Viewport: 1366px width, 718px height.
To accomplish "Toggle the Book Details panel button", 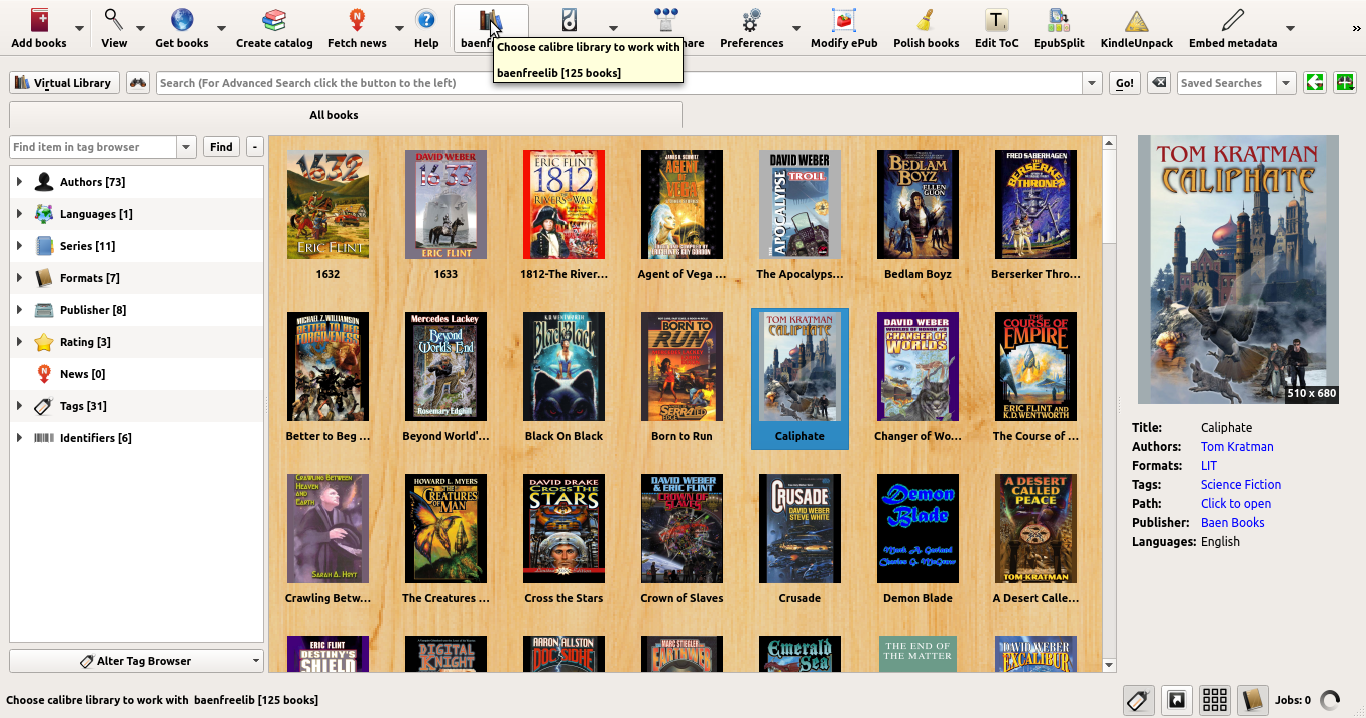I will click(x=1253, y=700).
